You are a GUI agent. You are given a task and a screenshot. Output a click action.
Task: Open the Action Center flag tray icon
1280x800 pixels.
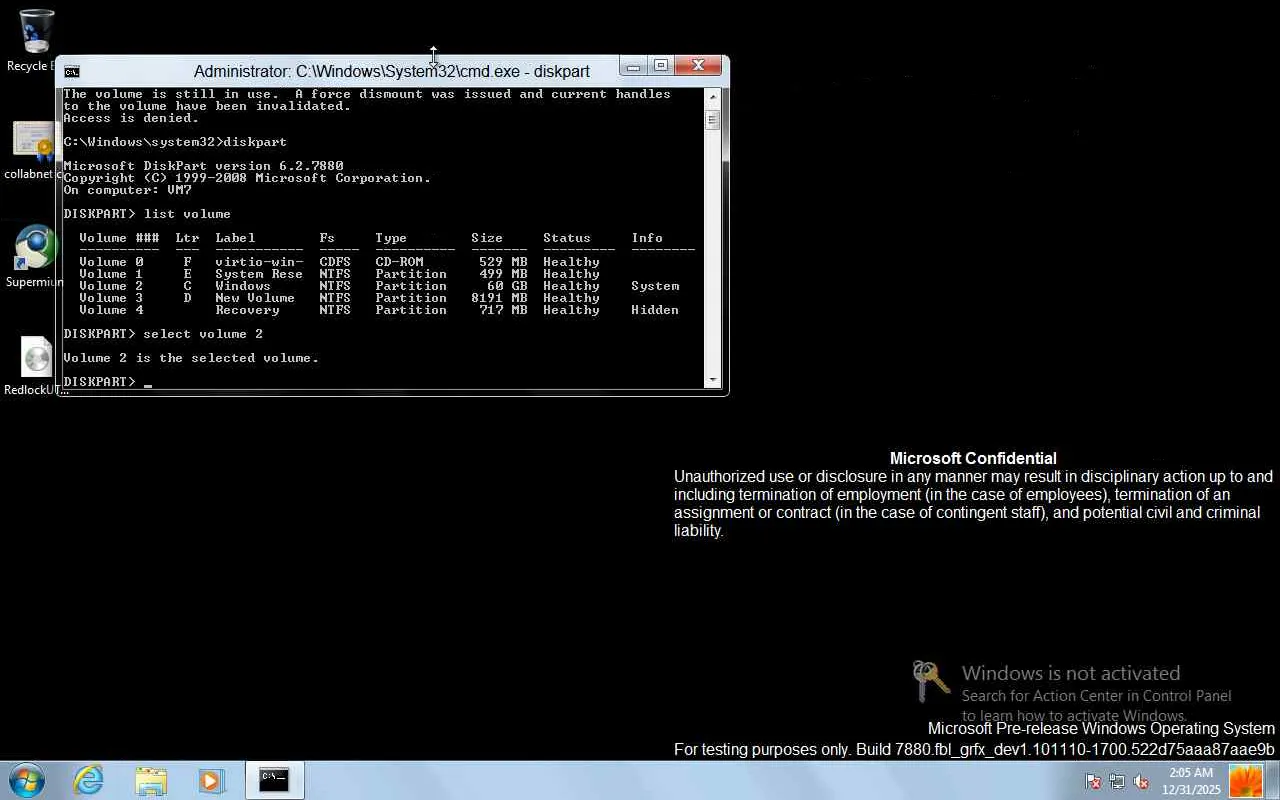1093,781
